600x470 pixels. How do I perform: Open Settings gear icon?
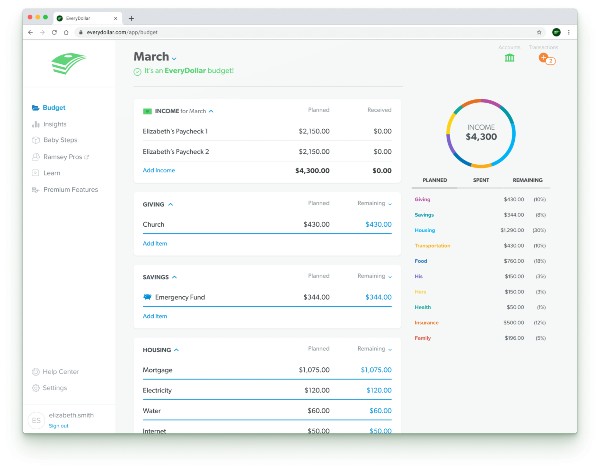pyautogui.click(x=36, y=388)
